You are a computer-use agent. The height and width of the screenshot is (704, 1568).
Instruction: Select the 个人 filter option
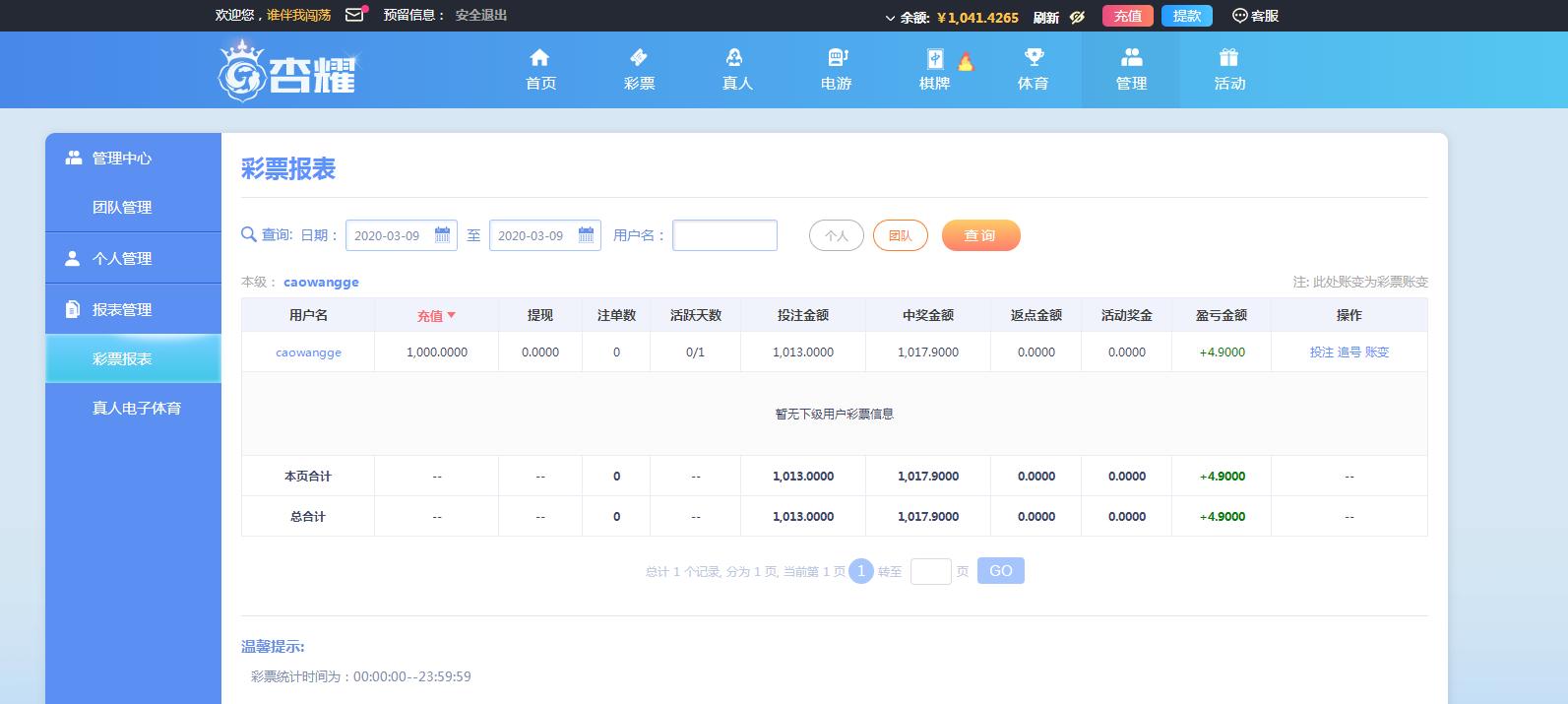coord(836,235)
